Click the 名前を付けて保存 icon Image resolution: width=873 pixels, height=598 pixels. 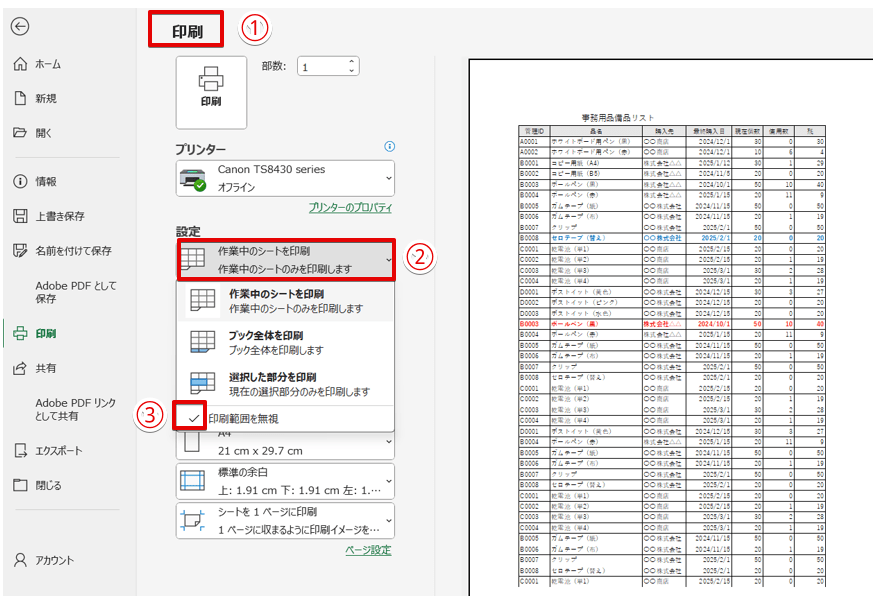click(x=20, y=251)
